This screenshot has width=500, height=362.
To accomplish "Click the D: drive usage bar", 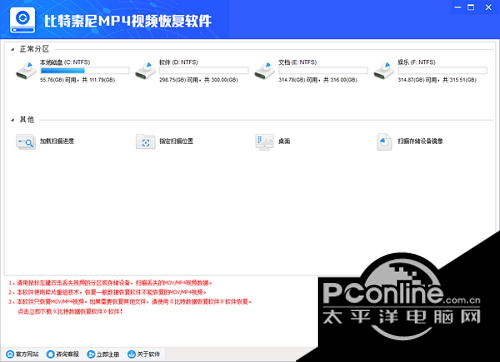I will click(x=204, y=70).
